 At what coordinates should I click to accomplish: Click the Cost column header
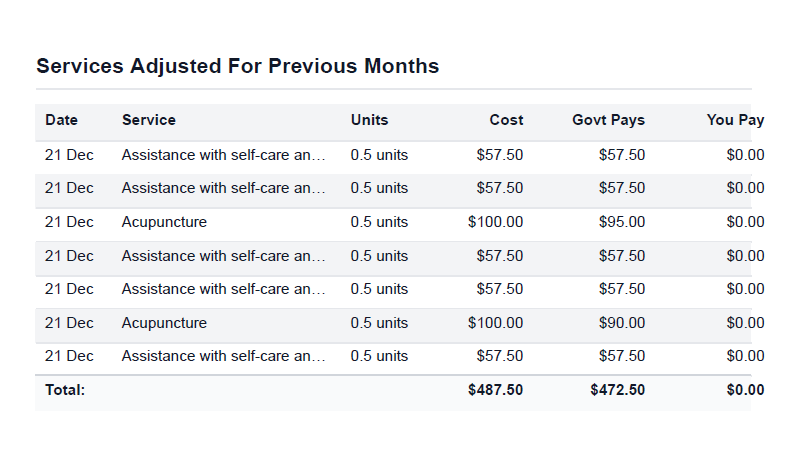(506, 120)
